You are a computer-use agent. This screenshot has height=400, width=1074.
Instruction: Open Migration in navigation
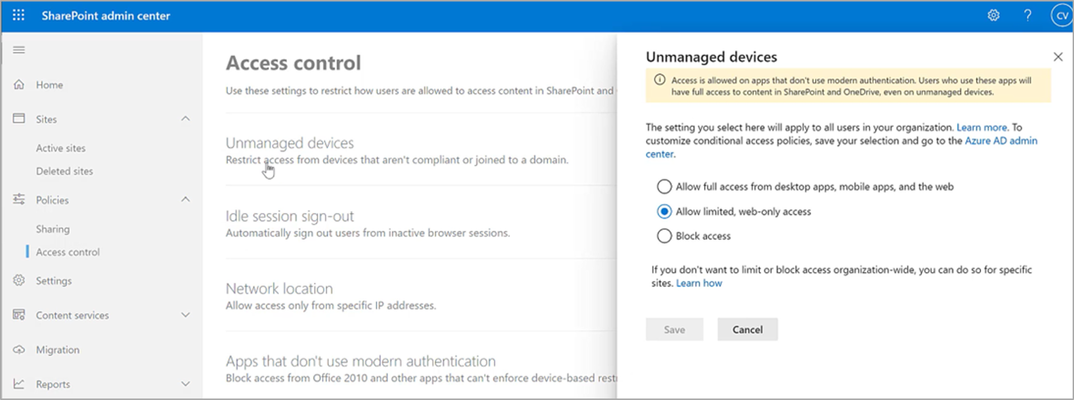click(x=58, y=350)
